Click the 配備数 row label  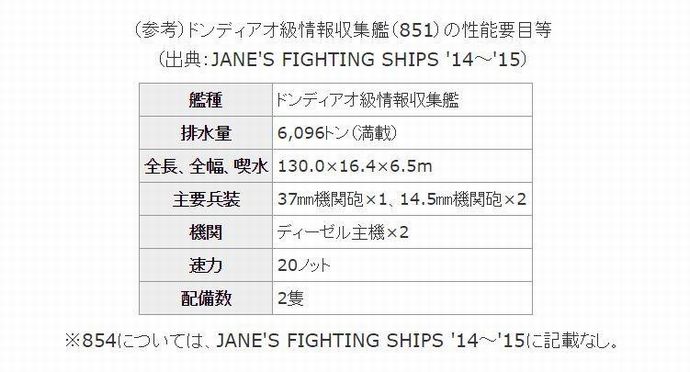206,298
